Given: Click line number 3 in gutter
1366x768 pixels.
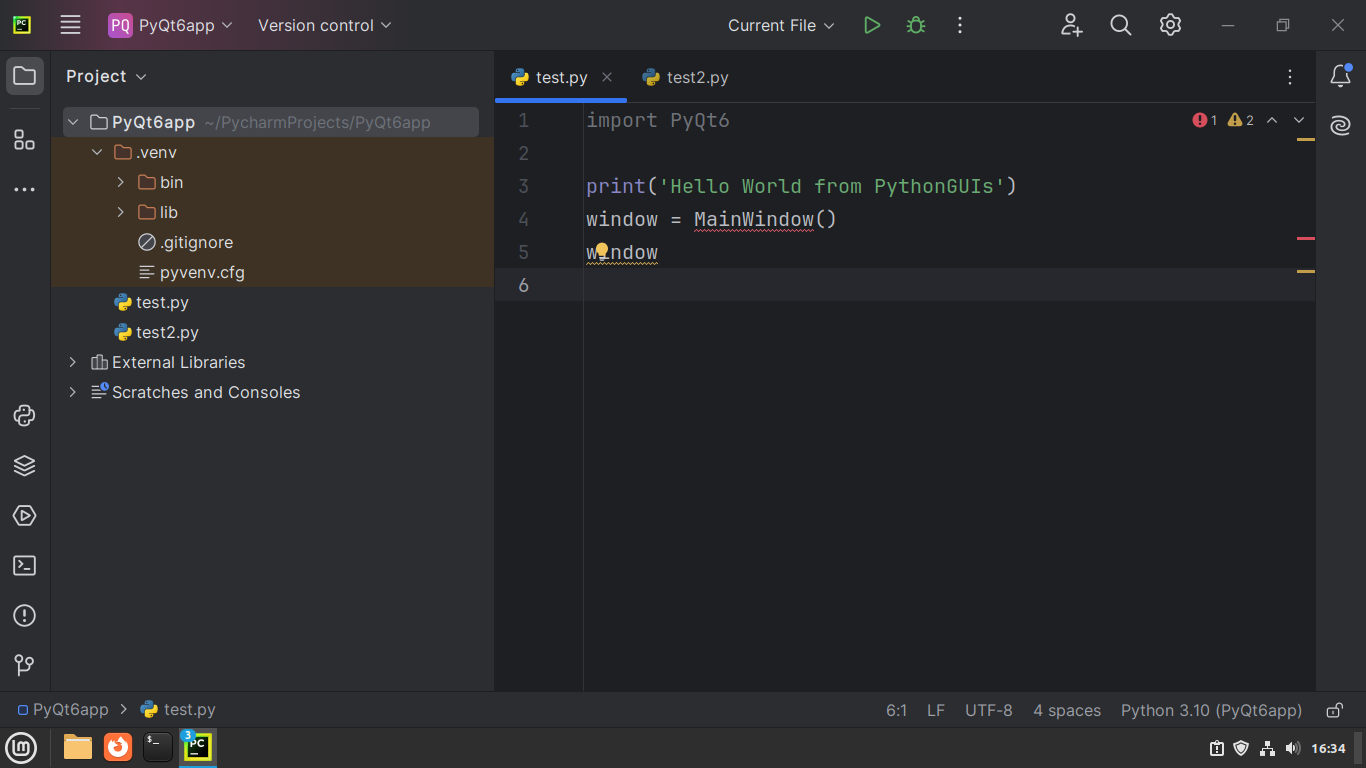Looking at the screenshot, I should (524, 186).
